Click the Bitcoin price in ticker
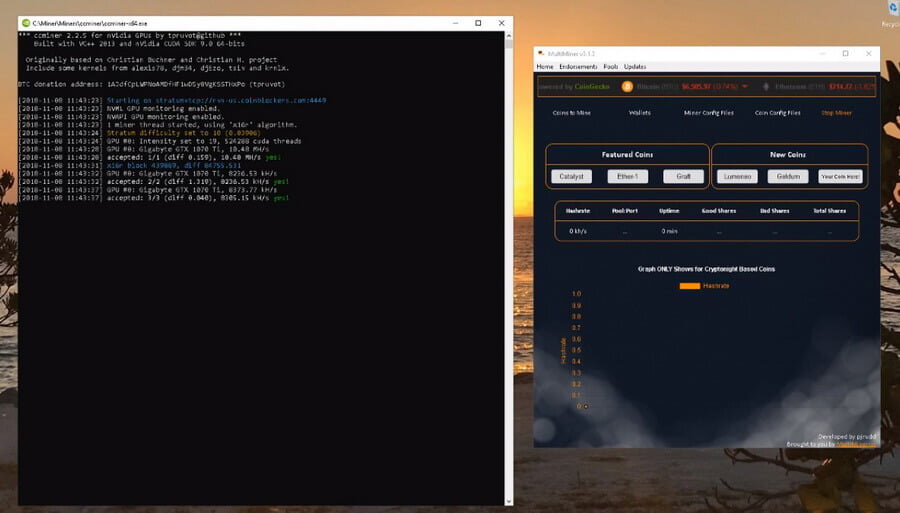 [696, 87]
